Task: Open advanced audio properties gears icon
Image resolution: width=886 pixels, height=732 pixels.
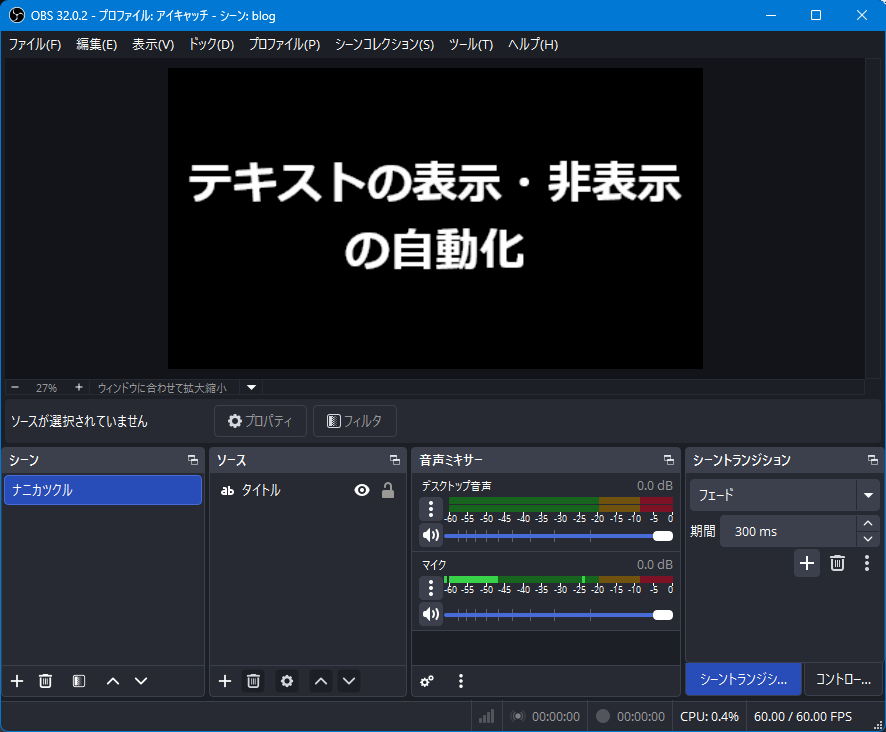Action: click(427, 681)
